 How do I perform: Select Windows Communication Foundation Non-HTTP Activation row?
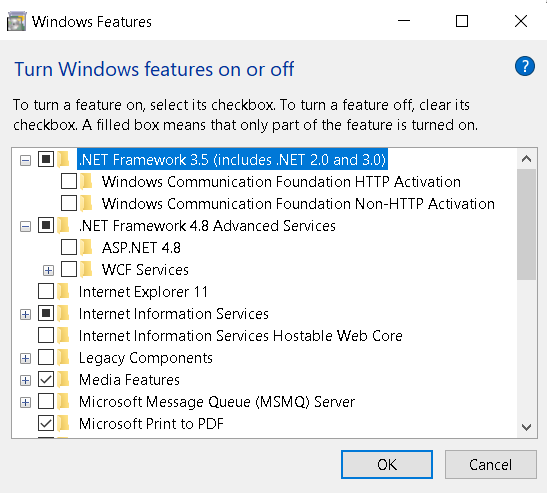(x=298, y=204)
